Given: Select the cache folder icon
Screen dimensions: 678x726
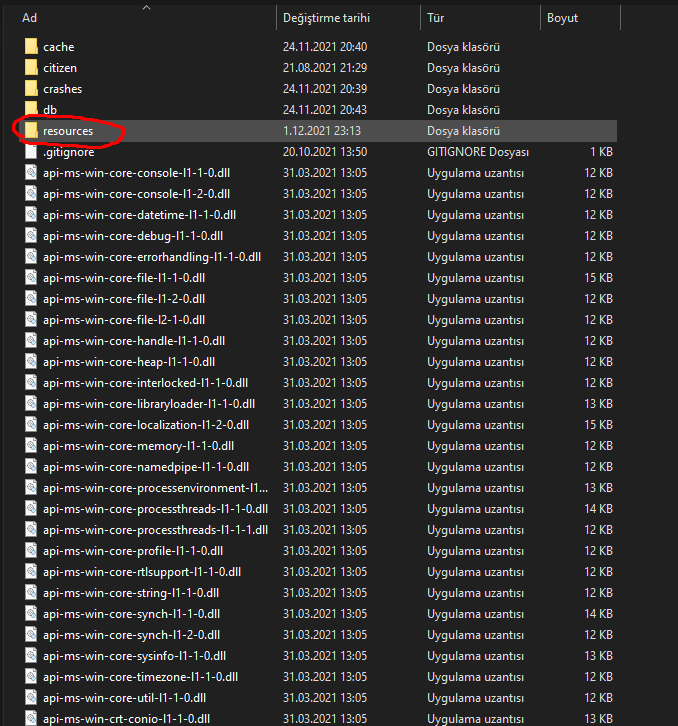Looking at the screenshot, I should [31, 46].
